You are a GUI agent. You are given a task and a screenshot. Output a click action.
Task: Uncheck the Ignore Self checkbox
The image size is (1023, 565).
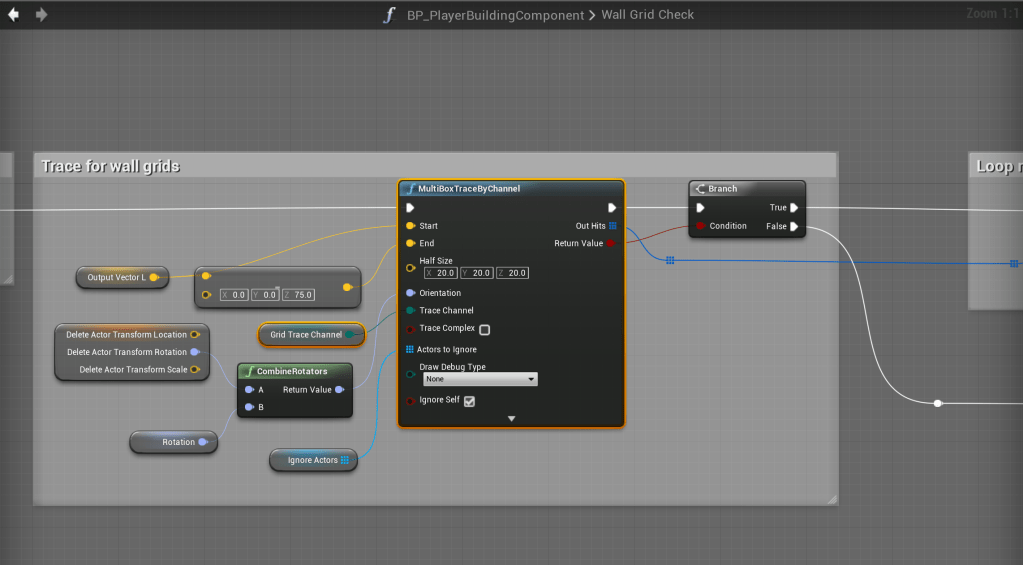(469, 401)
